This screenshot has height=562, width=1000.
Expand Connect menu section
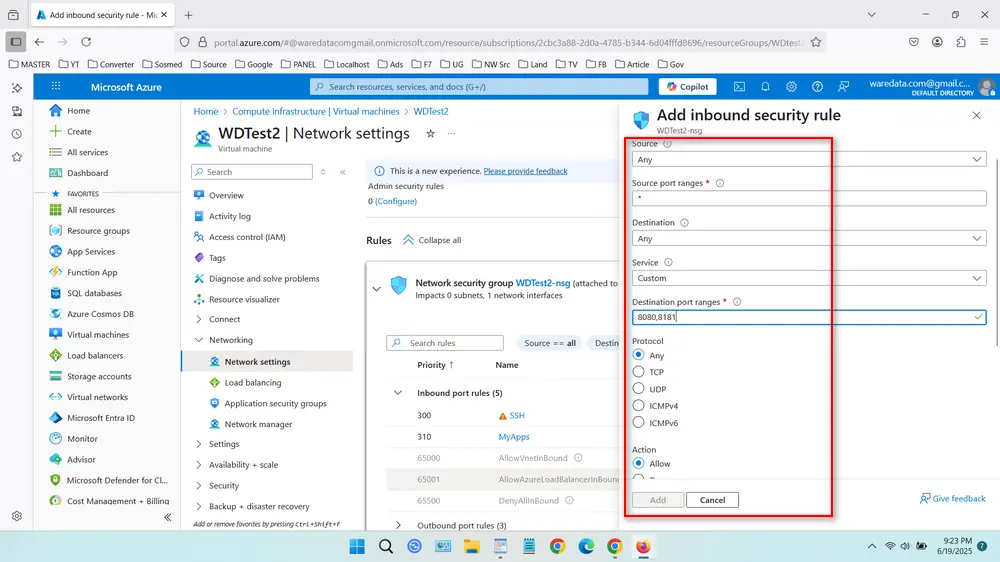[x=198, y=319]
